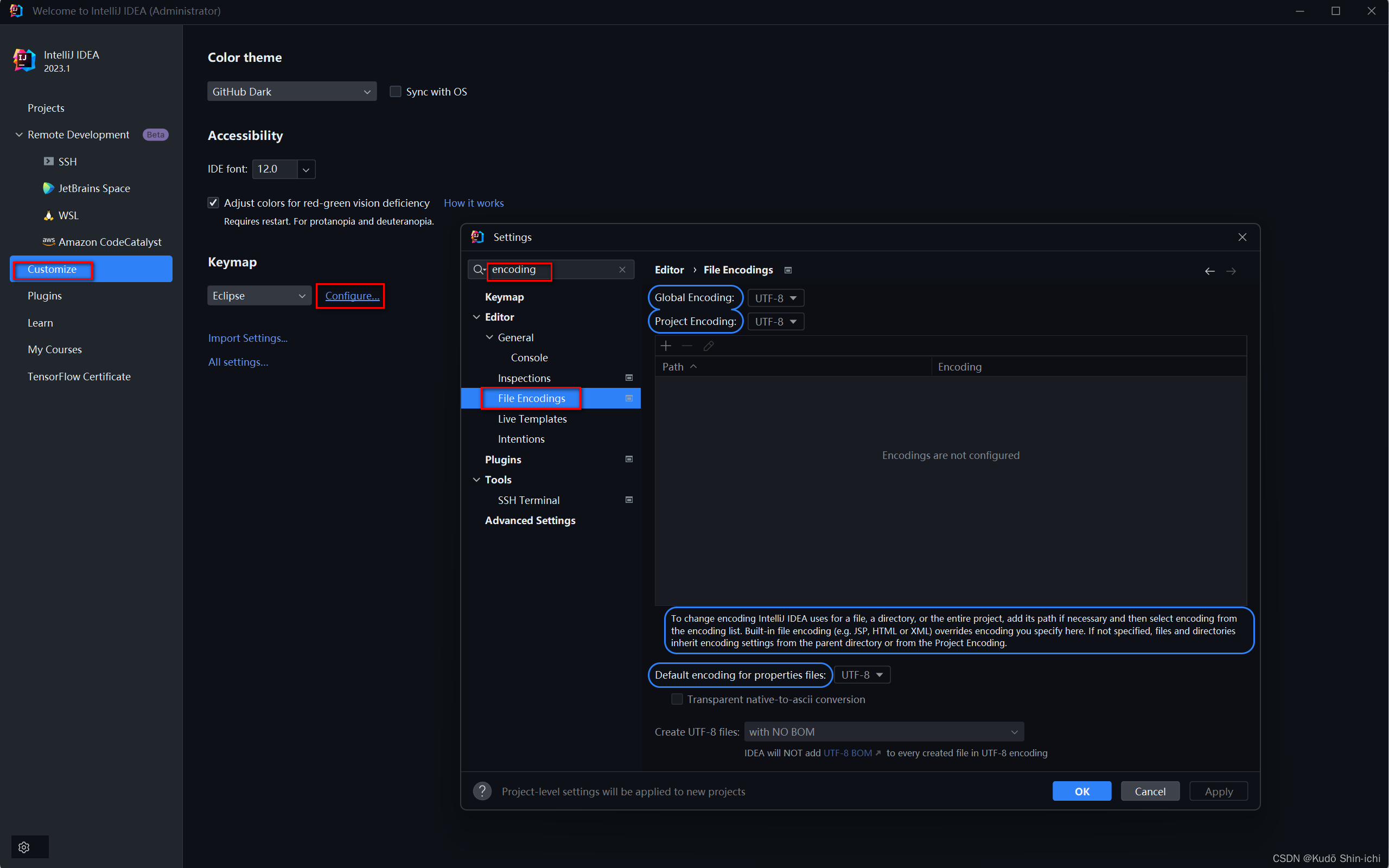Click project-level icon on File Encodings row
1389x868 pixels.
coord(629,398)
